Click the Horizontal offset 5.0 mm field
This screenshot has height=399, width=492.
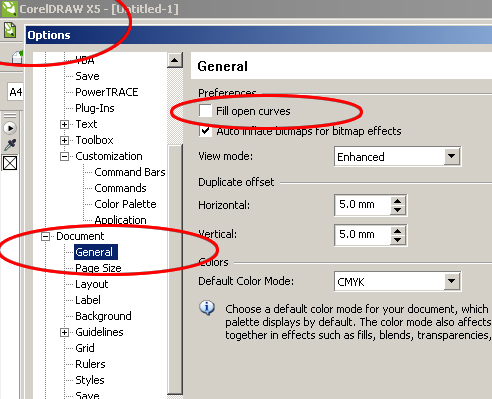(363, 205)
